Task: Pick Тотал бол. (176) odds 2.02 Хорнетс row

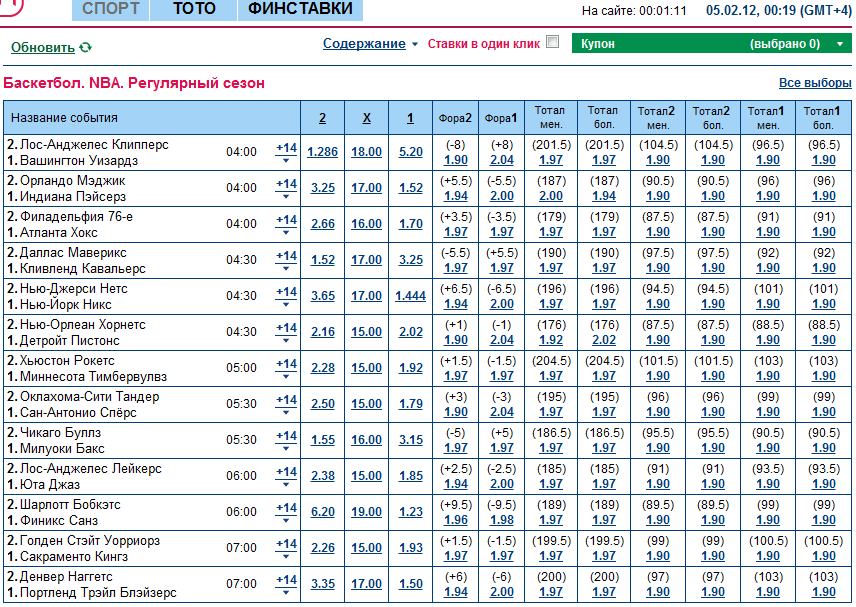Action: [604, 340]
